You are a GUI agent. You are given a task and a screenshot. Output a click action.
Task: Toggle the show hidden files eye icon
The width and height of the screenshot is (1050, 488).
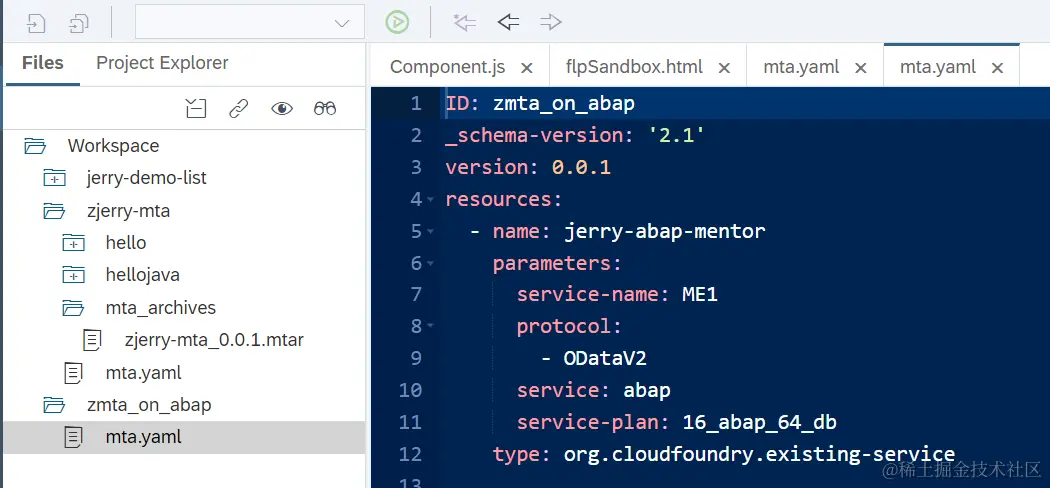(282, 108)
